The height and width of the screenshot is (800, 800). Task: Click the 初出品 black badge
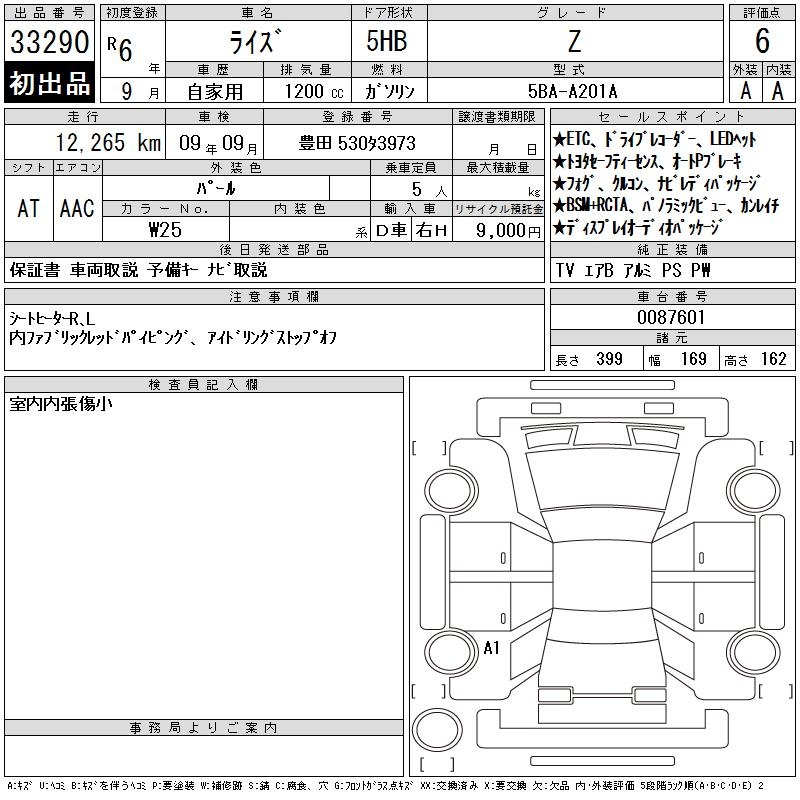pos(49,83)
